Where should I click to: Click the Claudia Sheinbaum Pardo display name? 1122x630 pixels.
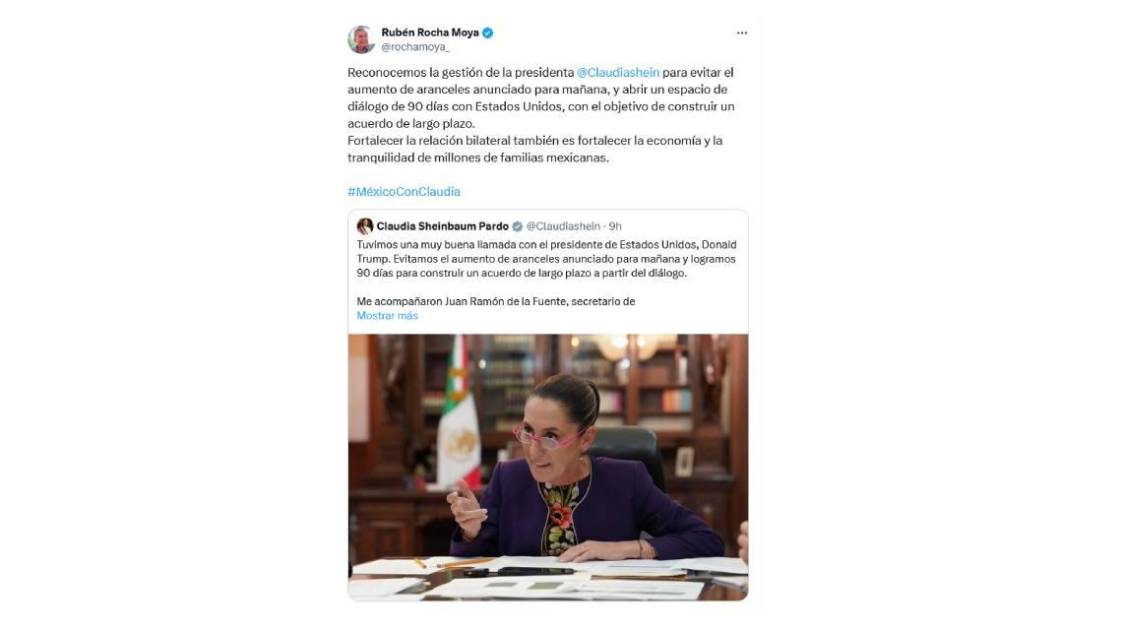pyautogui.click(x=442, y=226)
